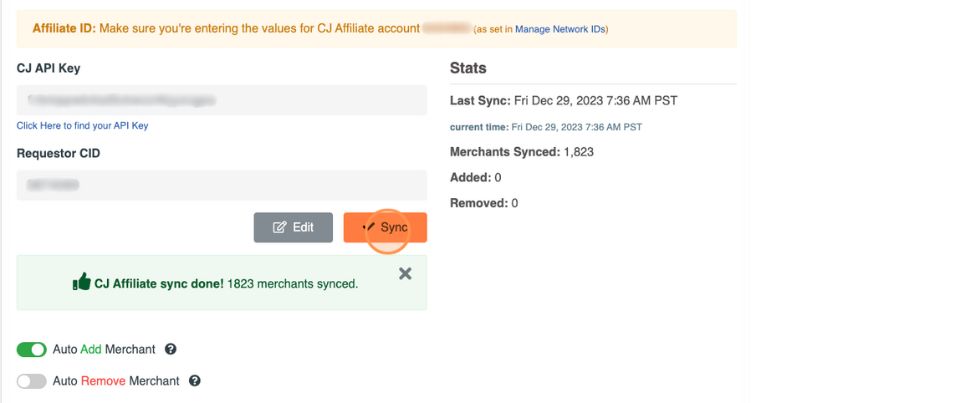The width and height of the screenshot is (970, 403).
Task: Click the Stats heading
Action: [x=468, y=68]
